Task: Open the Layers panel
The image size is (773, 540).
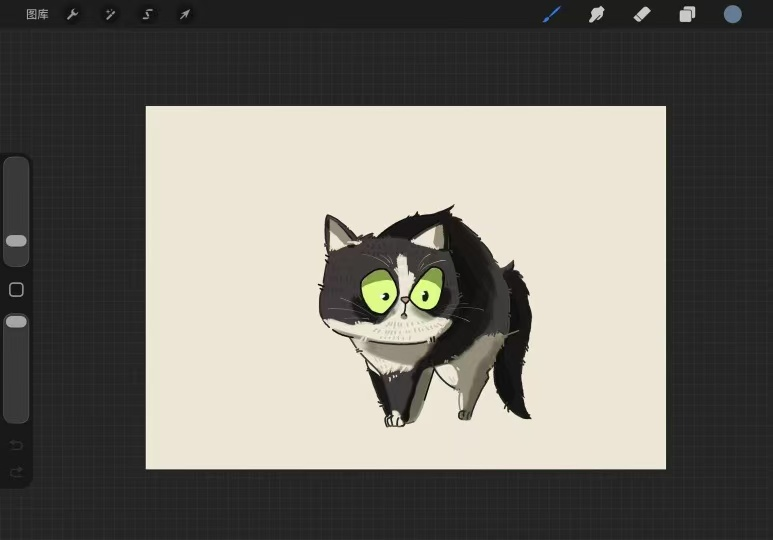Action: [687, 15]
